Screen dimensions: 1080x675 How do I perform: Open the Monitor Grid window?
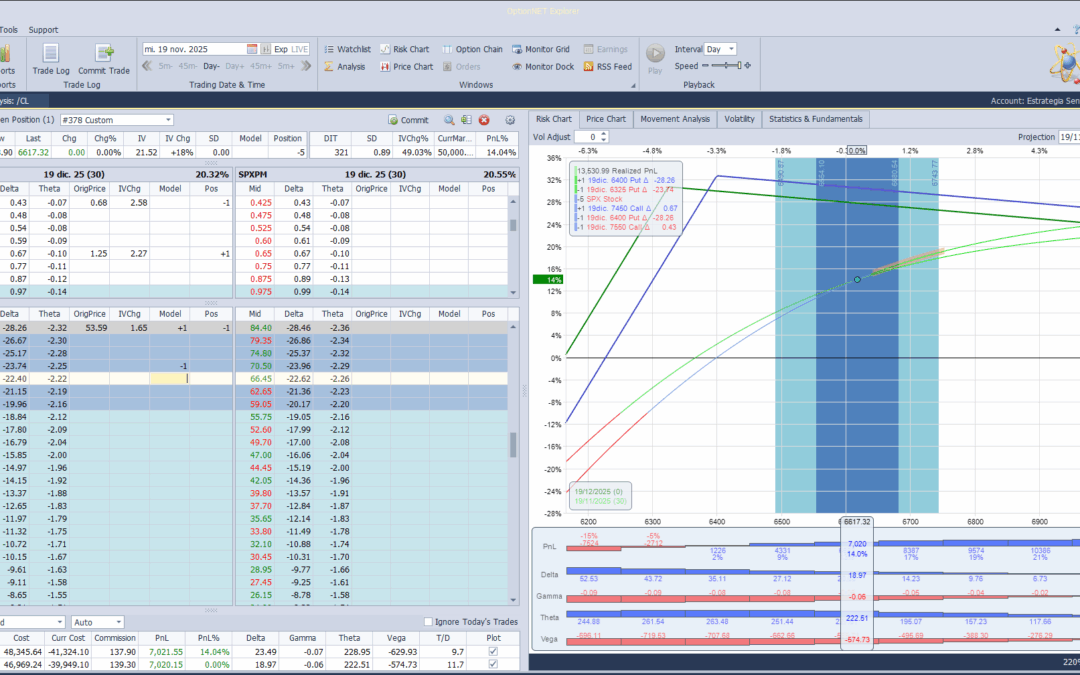(x=541, y=49)
